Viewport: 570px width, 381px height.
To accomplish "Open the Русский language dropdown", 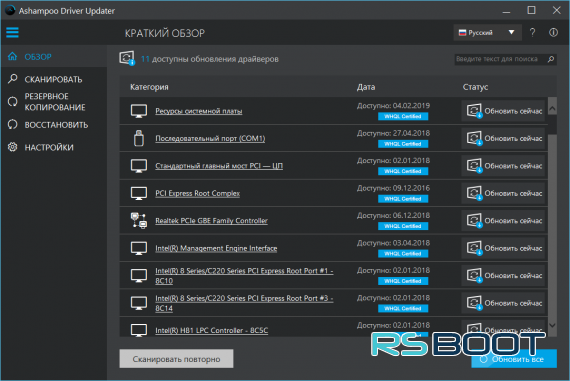I will pyautogui.click(x=487, y=33).
